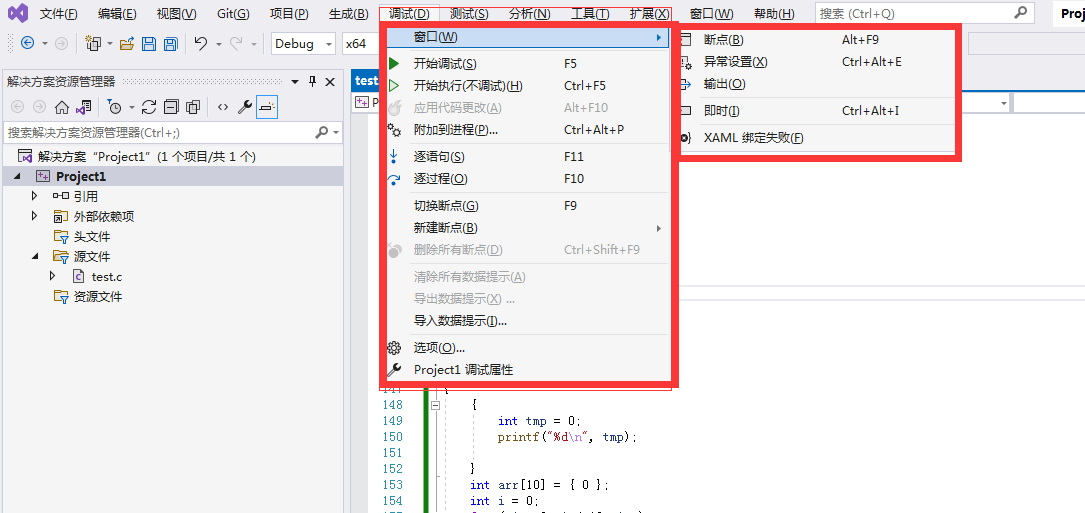
Task: Toggle the pin auto-hide icon on Solution Explorer
Action: coord(312,82)
